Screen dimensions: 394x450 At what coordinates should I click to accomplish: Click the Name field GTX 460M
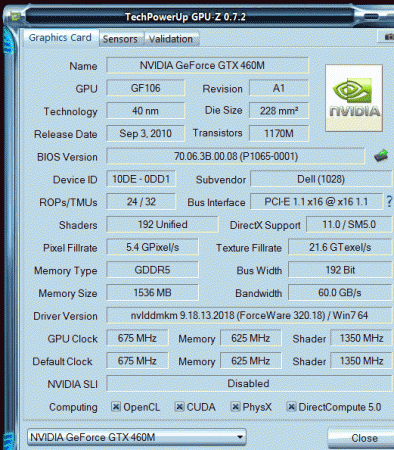[x=208, y=65]
